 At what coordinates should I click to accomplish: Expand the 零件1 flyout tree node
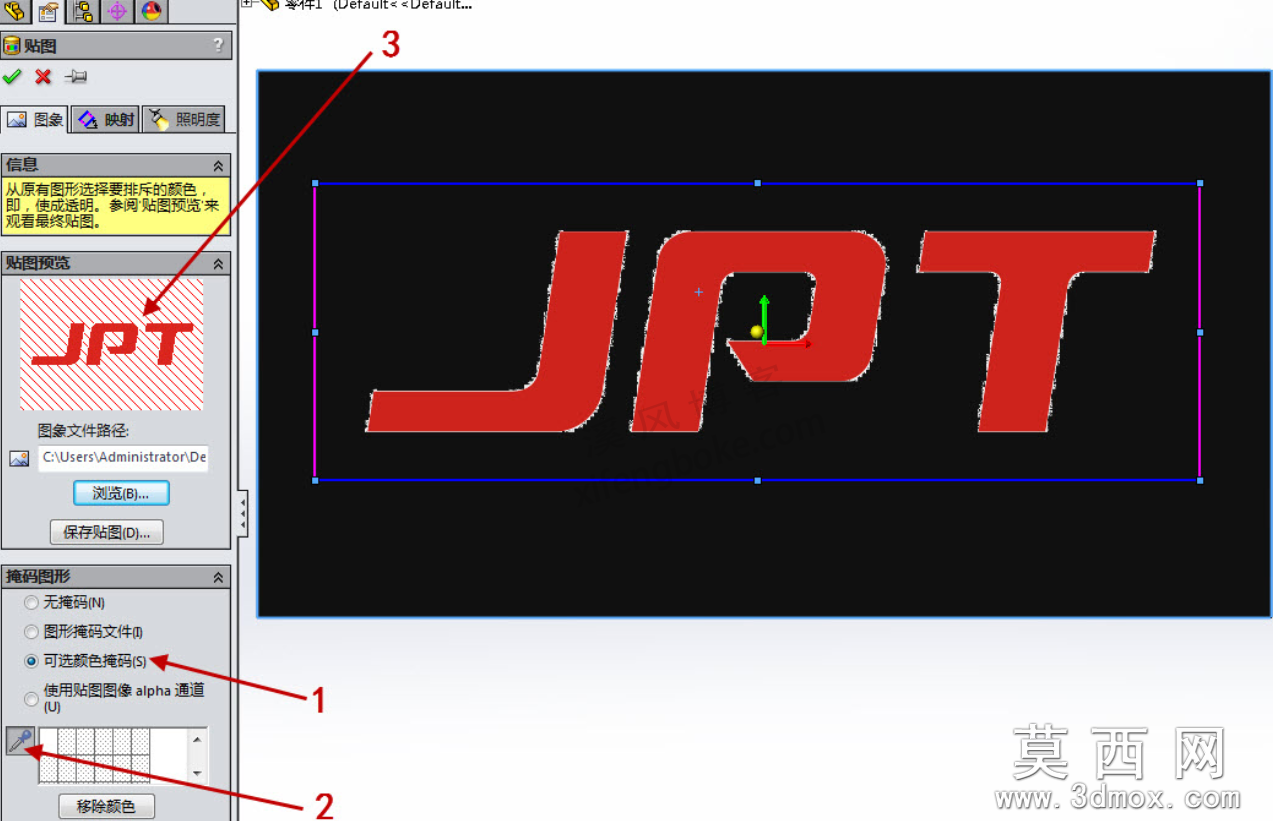tap(247, 4)
